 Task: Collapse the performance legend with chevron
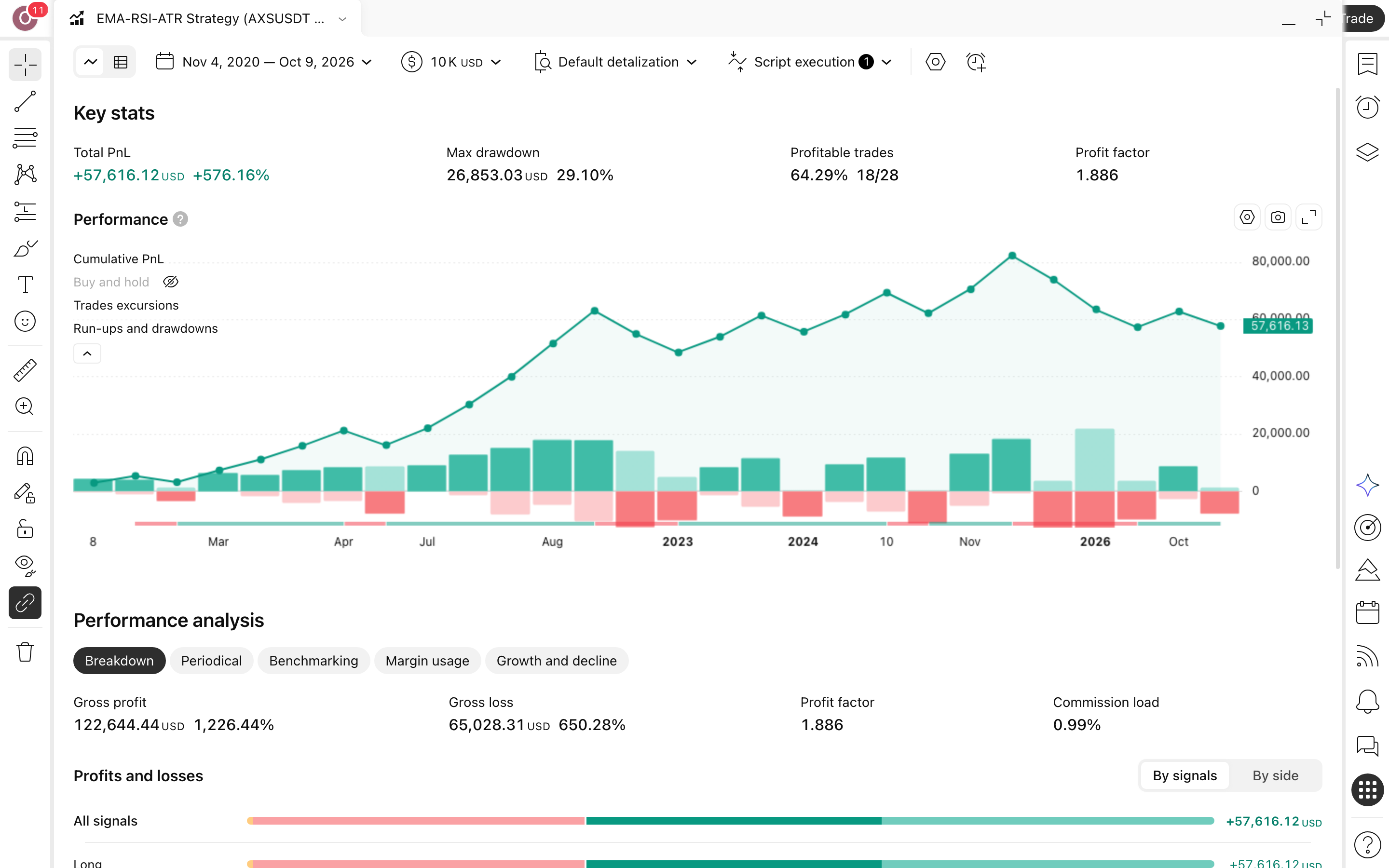(x=87, y=353)
